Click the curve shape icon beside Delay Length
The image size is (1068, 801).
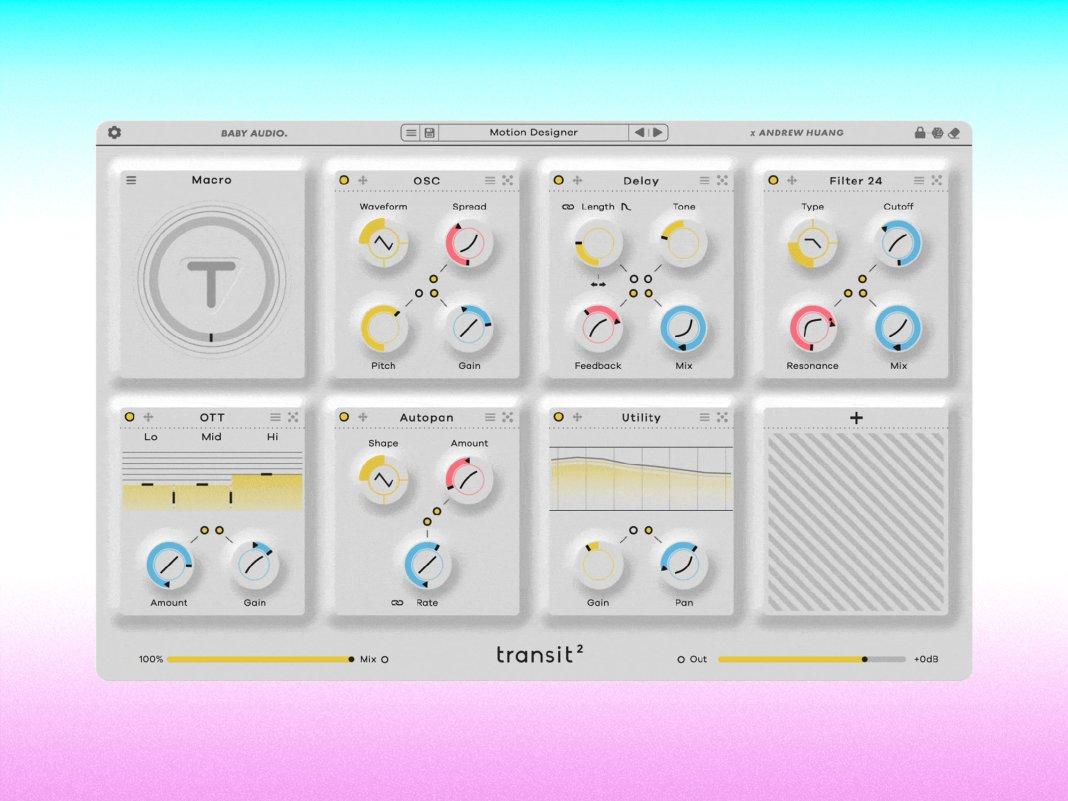pos(626,207)
